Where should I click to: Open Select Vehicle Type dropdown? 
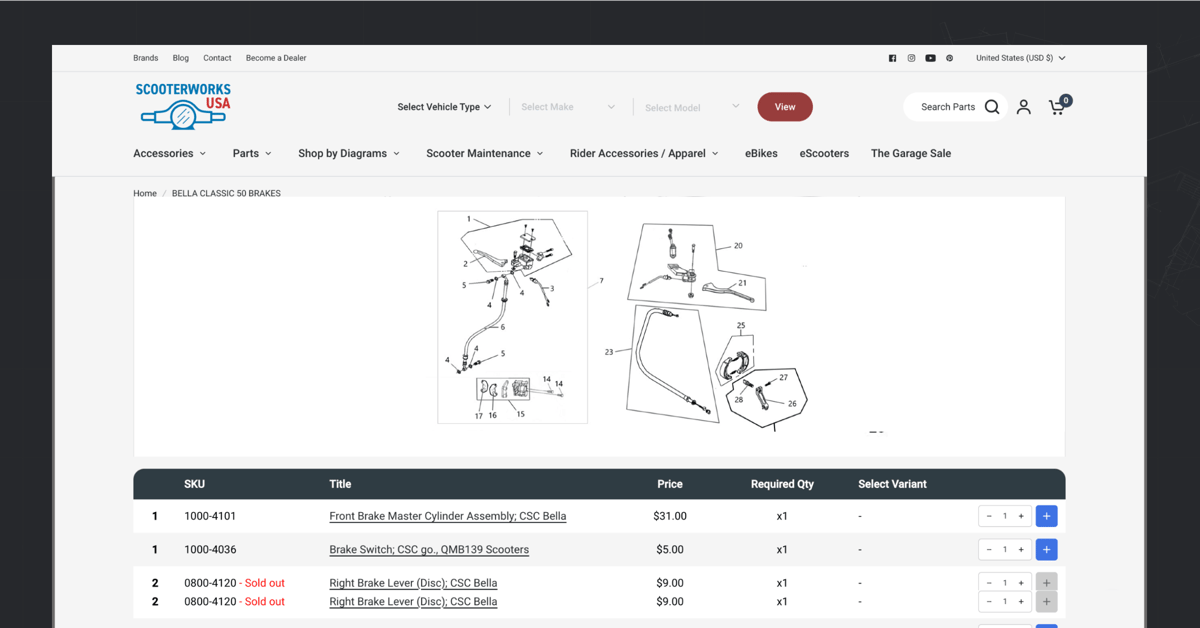pyautogui.click(x=444, y=107)
